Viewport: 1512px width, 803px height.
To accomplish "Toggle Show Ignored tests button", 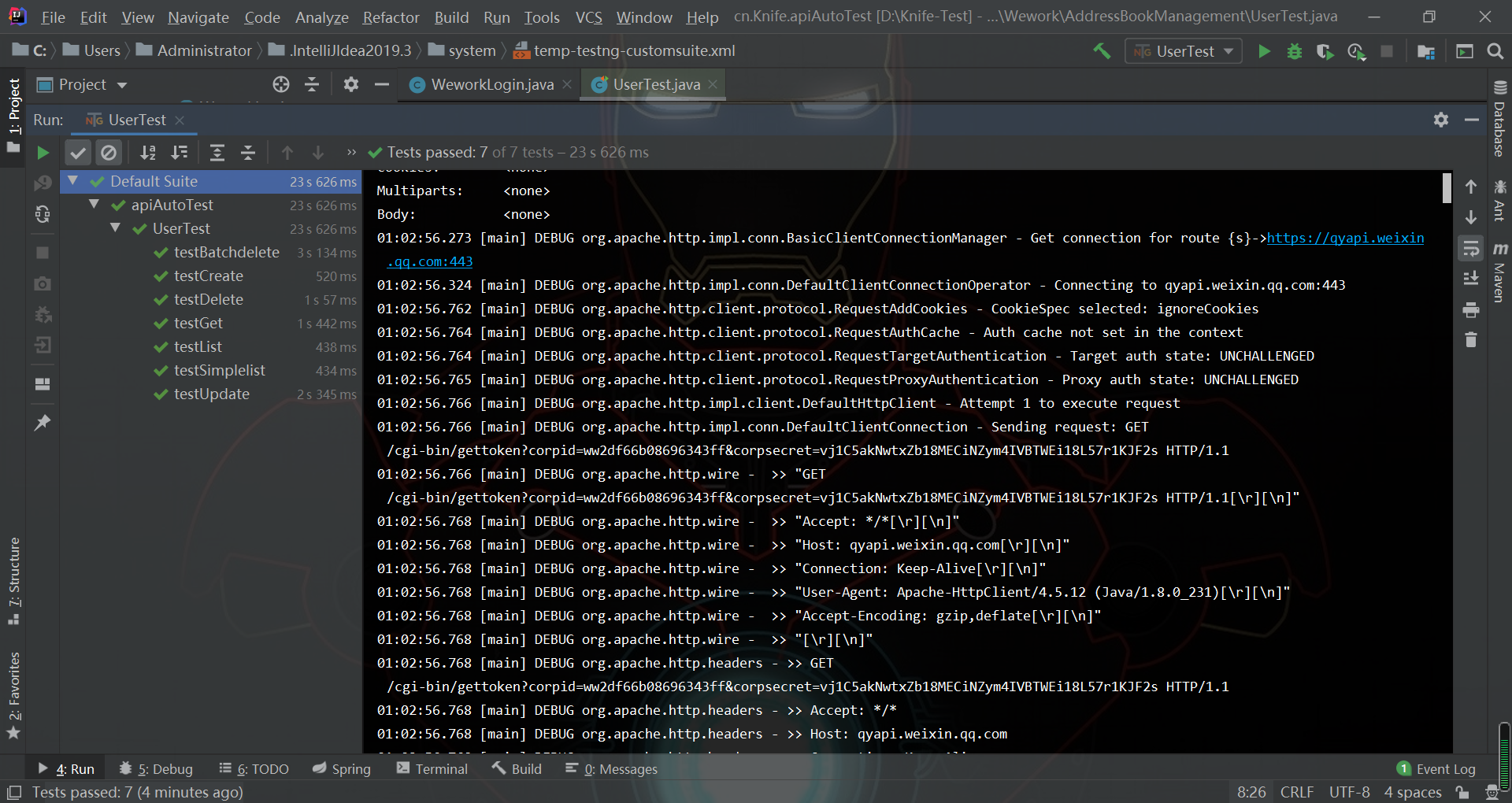I will click(x=109, y=153).
